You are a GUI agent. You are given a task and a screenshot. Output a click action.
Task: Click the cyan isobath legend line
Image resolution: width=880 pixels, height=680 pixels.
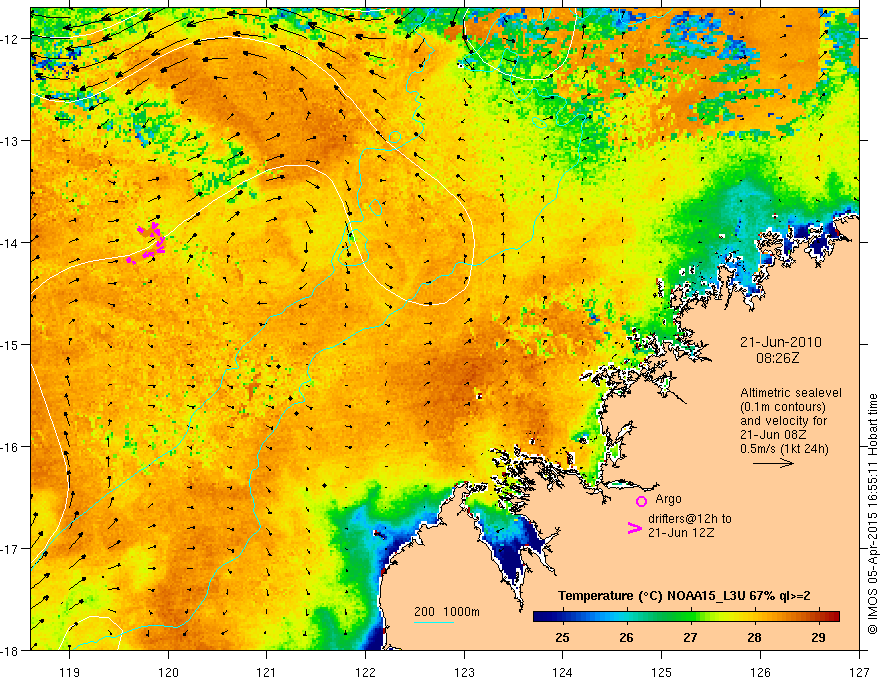(x=434, y=622)
